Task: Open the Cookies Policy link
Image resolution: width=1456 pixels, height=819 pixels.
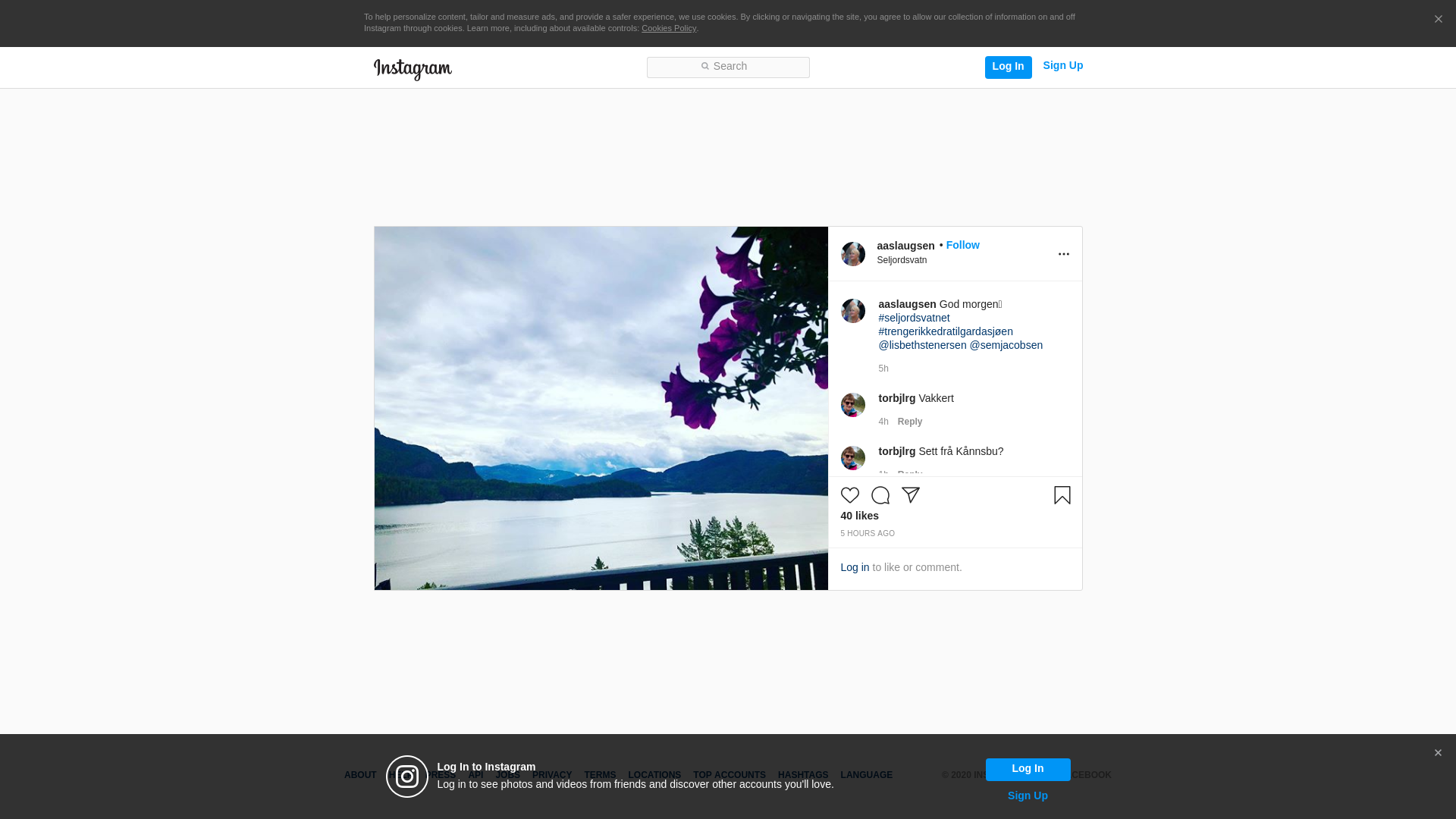Action: [669, 28]
